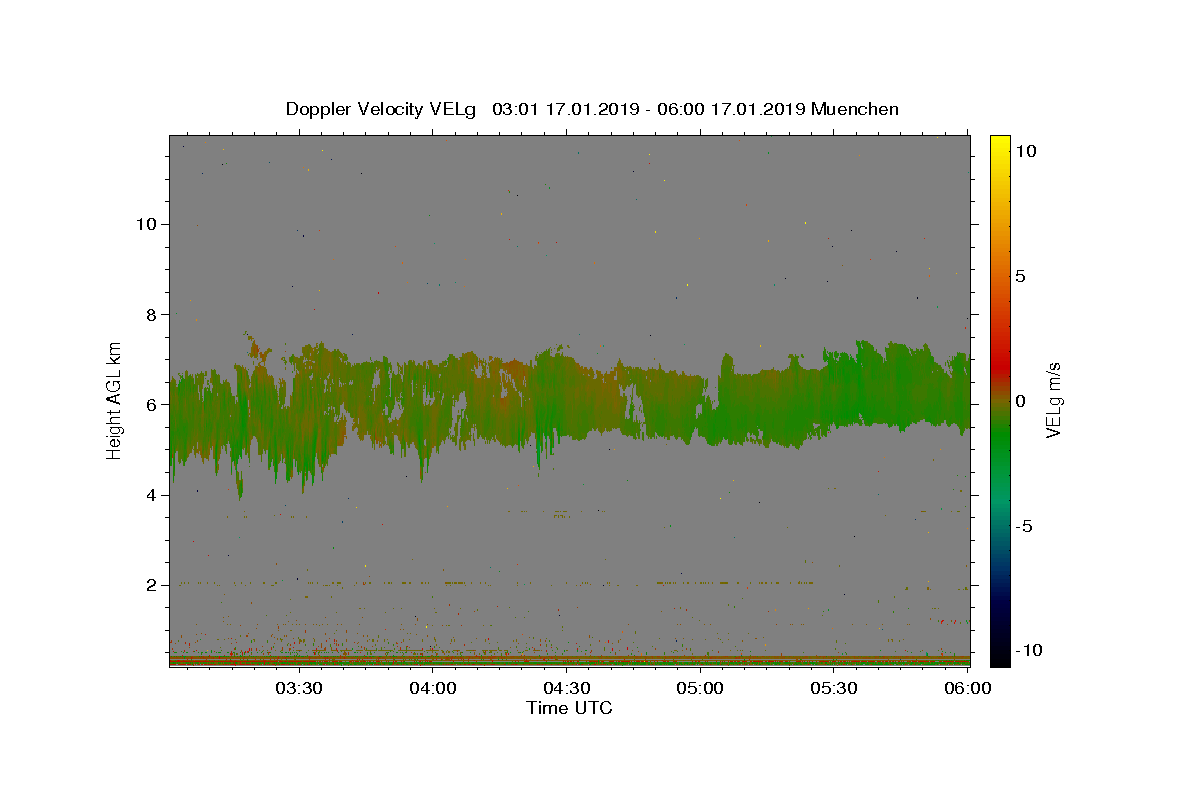
Task: Click the ground clutter band at the plot bottom
Action: [x=569, y=660]
